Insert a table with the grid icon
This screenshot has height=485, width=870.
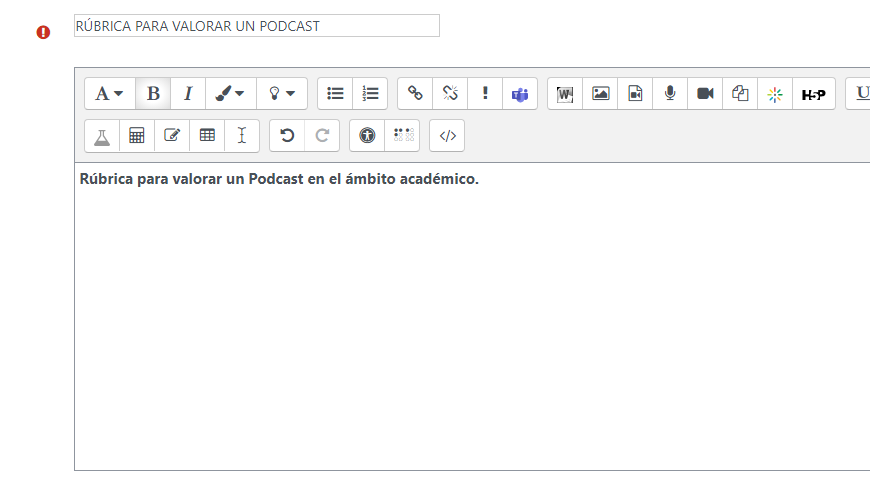(207, 136)
